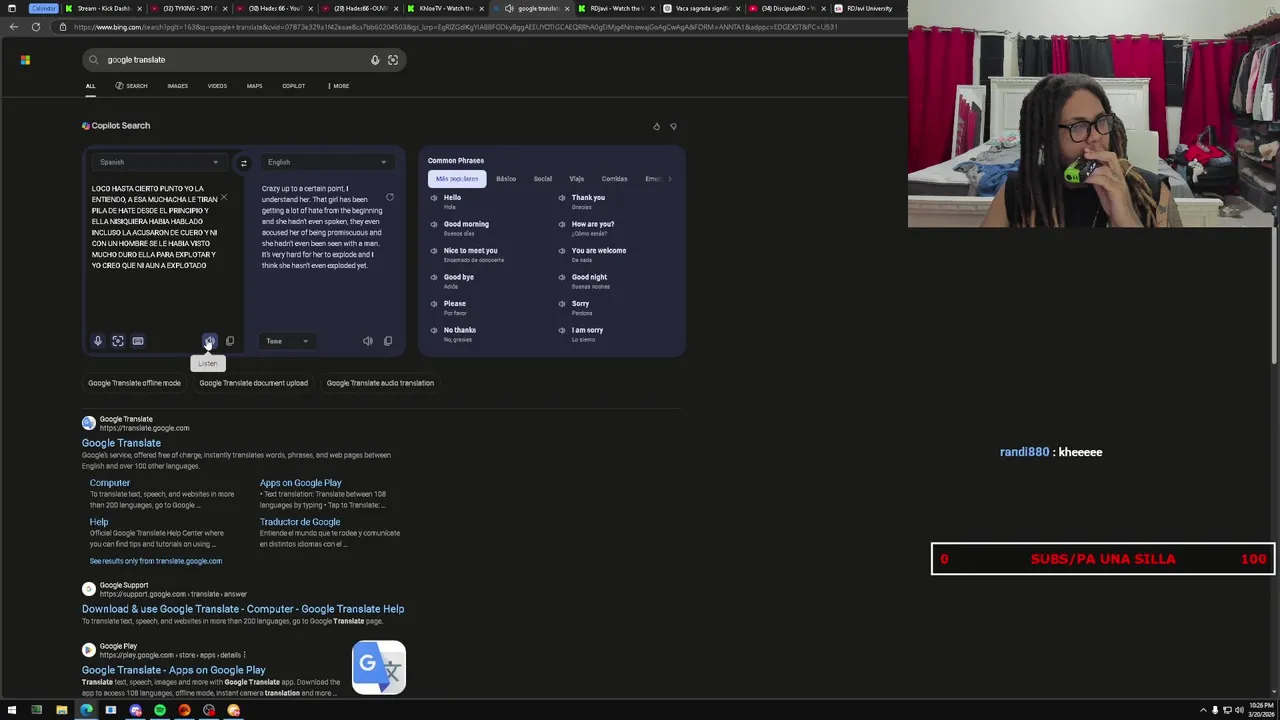Play audio for Good morning phrase
1280x720 pixels.
point(434,224)
